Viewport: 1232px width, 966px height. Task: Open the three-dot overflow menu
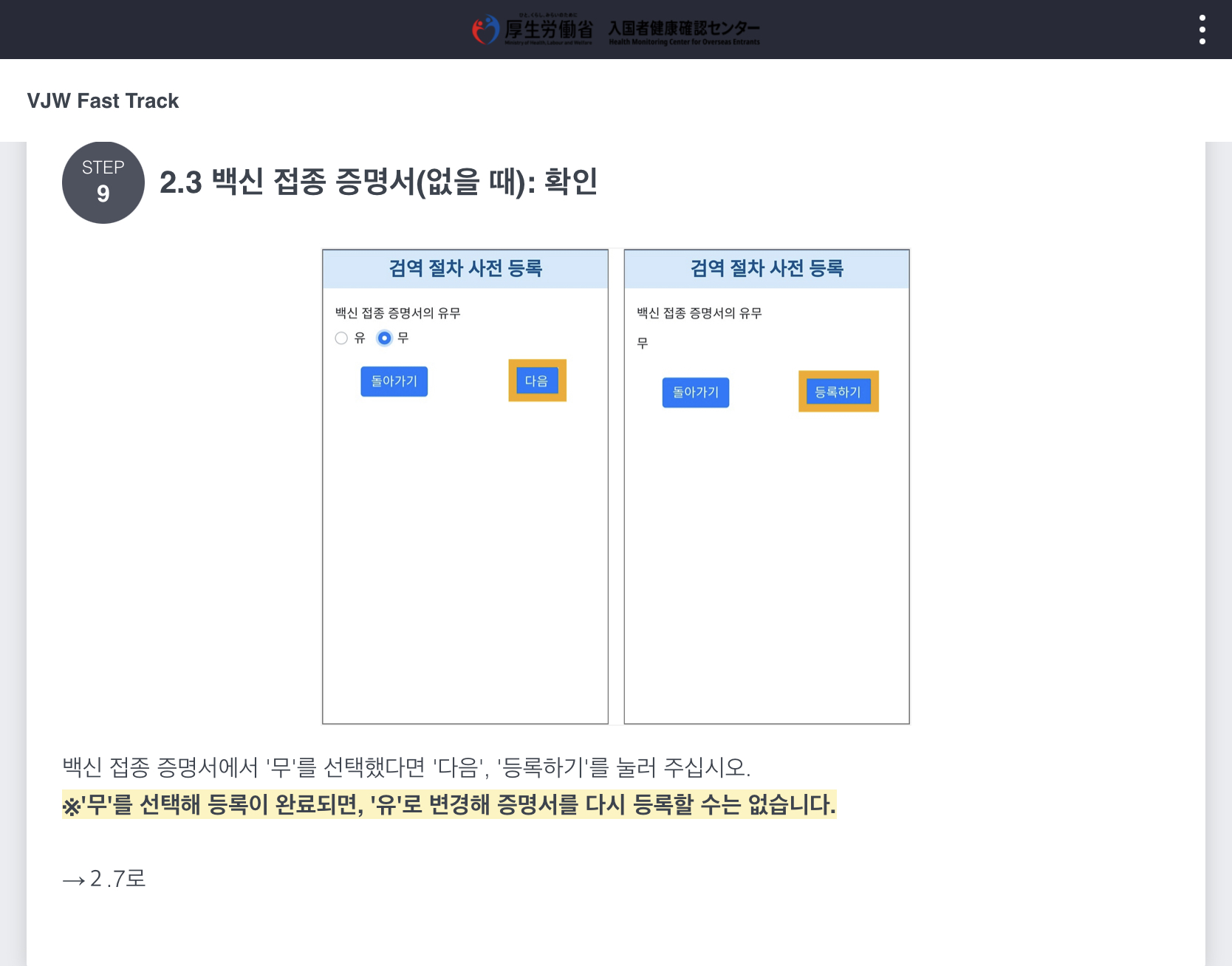[x=1203, y=29]
